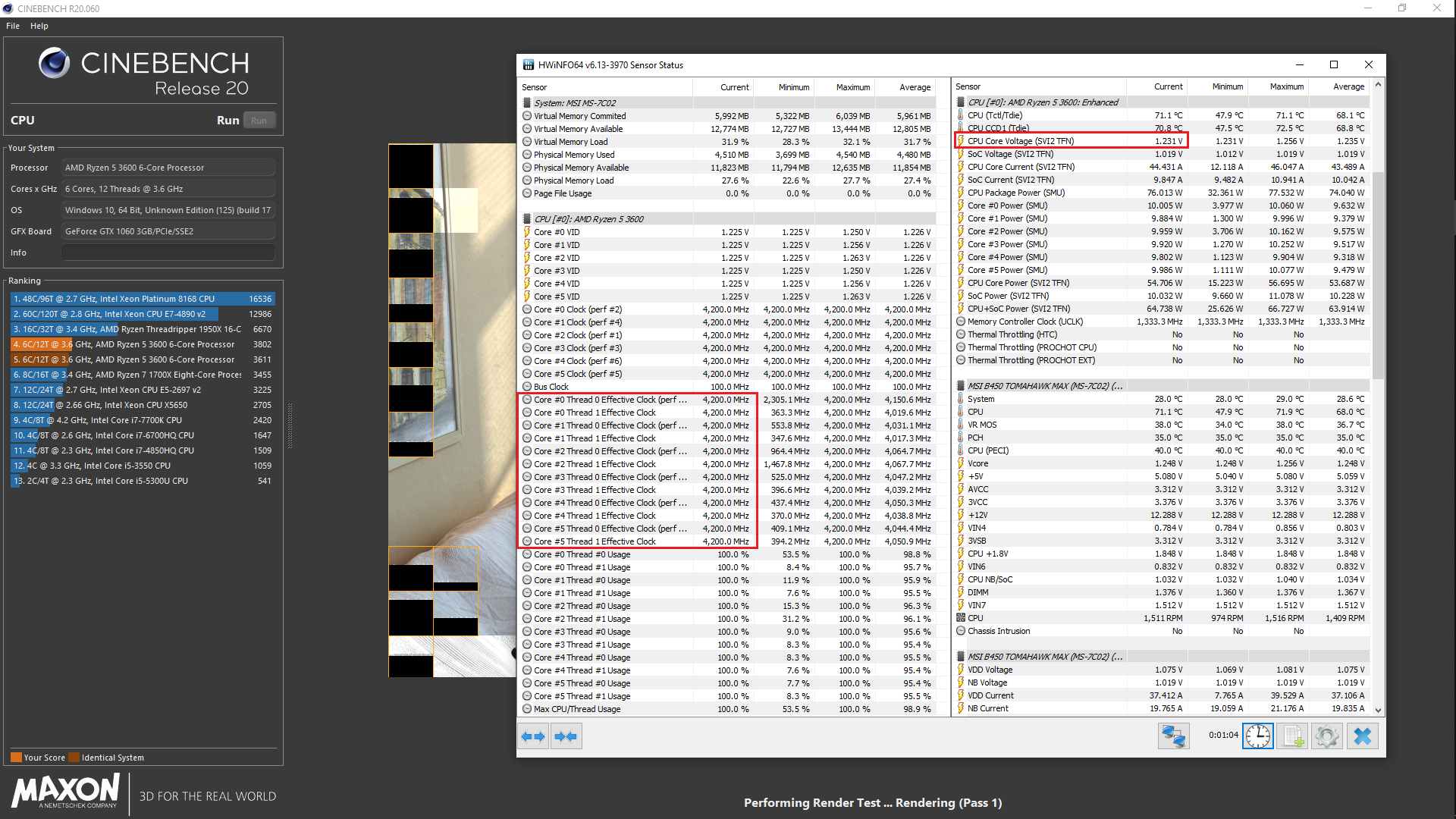Click the GFX Board field

168,231
